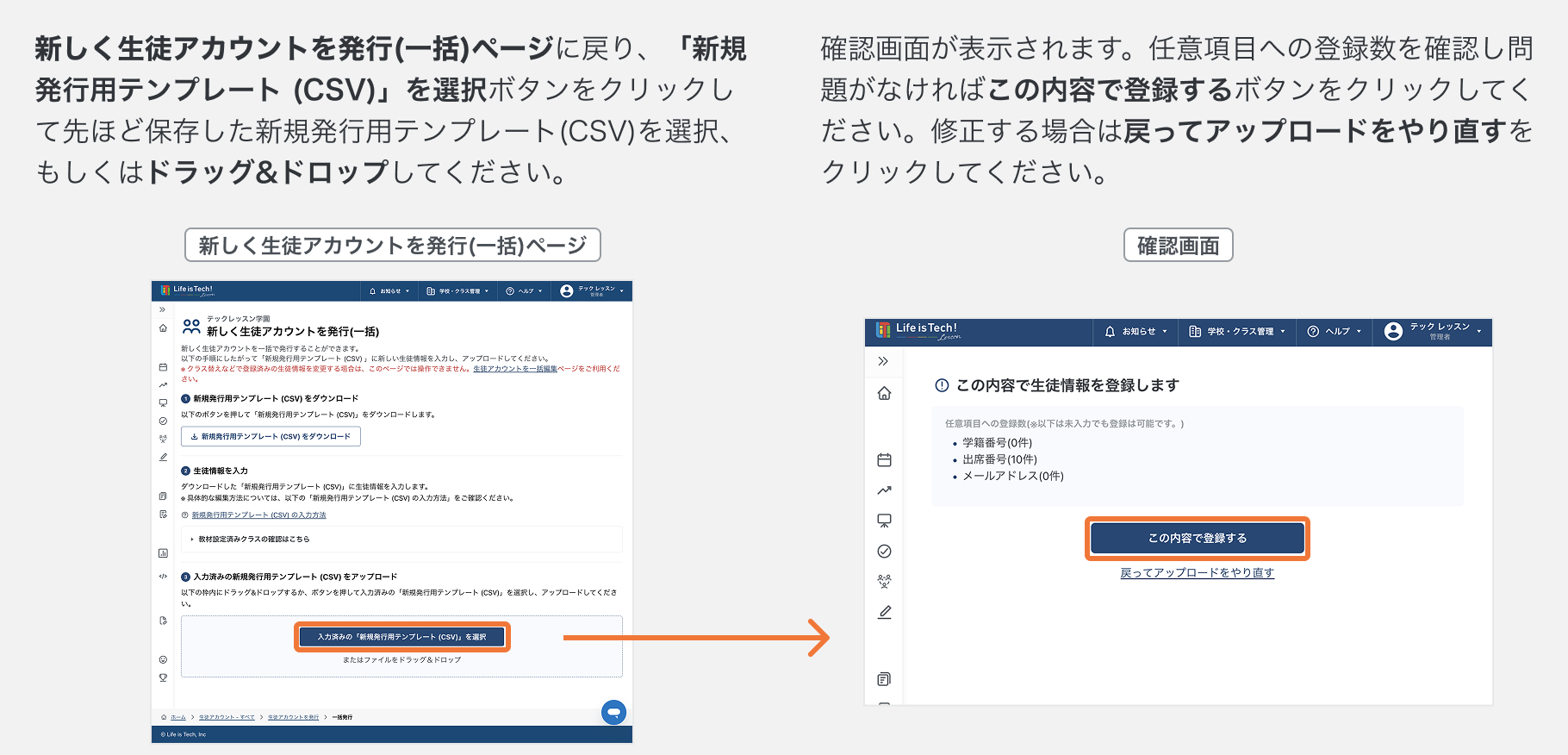The height and width of the screenshot is (755, 1568).
Task: Open the calendar icon in confirmation screen sidebar
Action: click(884, 459)
